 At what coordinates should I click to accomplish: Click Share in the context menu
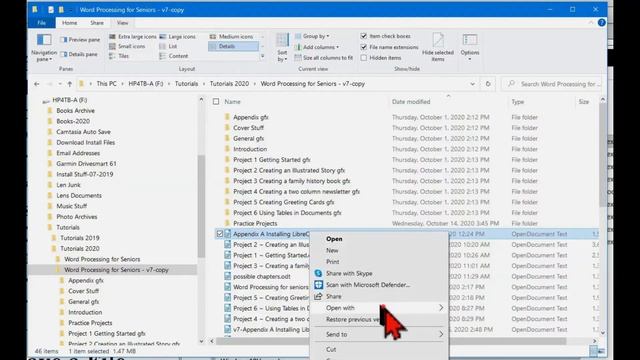333,296
